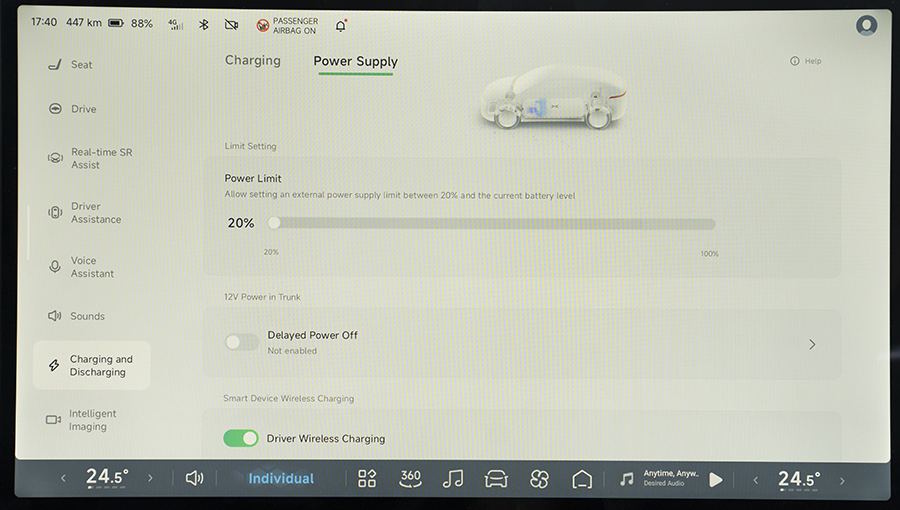Open vehicle controls car icon
The image size is (900, 510).
pyautogui.click(x=496, y=479)
